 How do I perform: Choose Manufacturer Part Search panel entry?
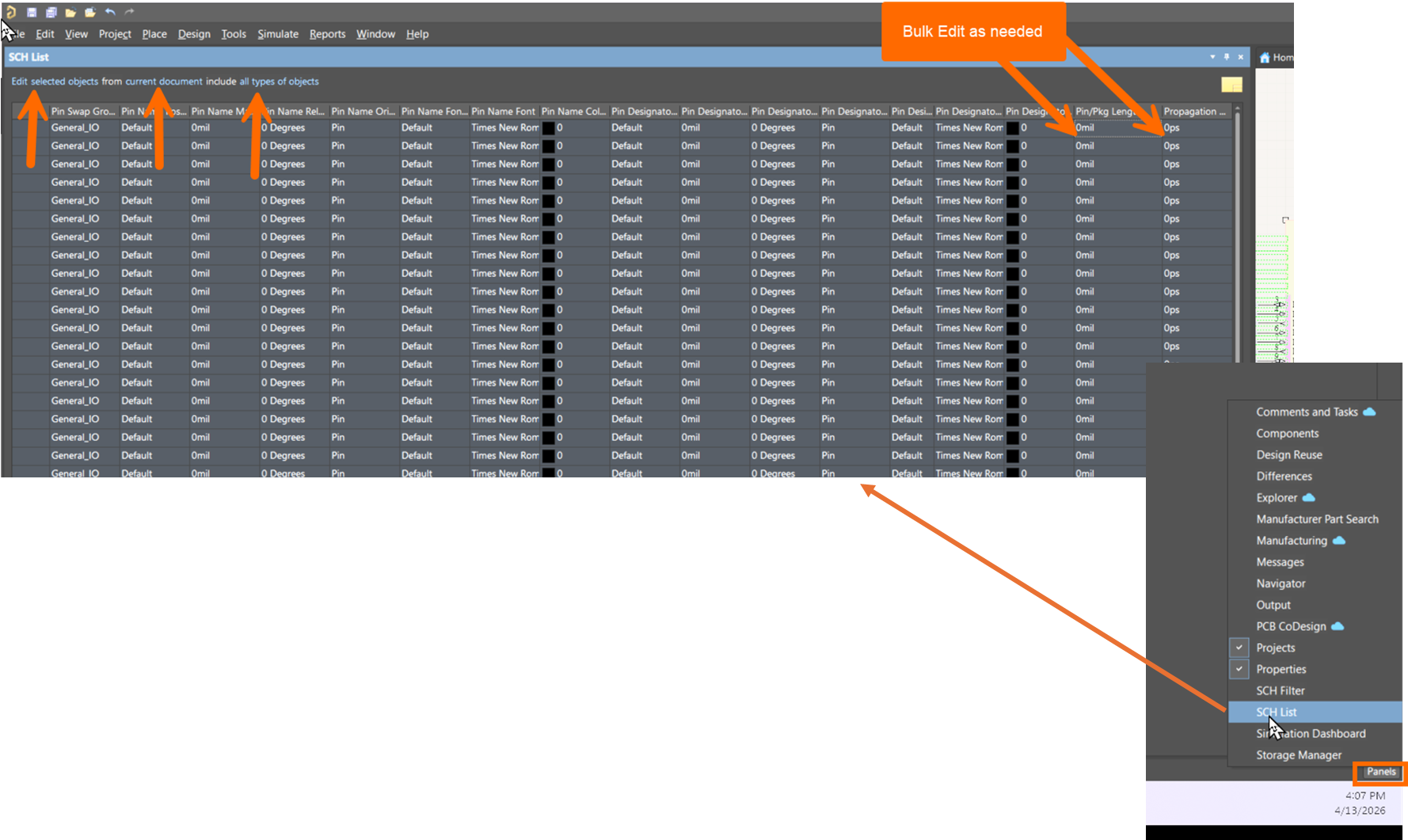(1315, 519)
